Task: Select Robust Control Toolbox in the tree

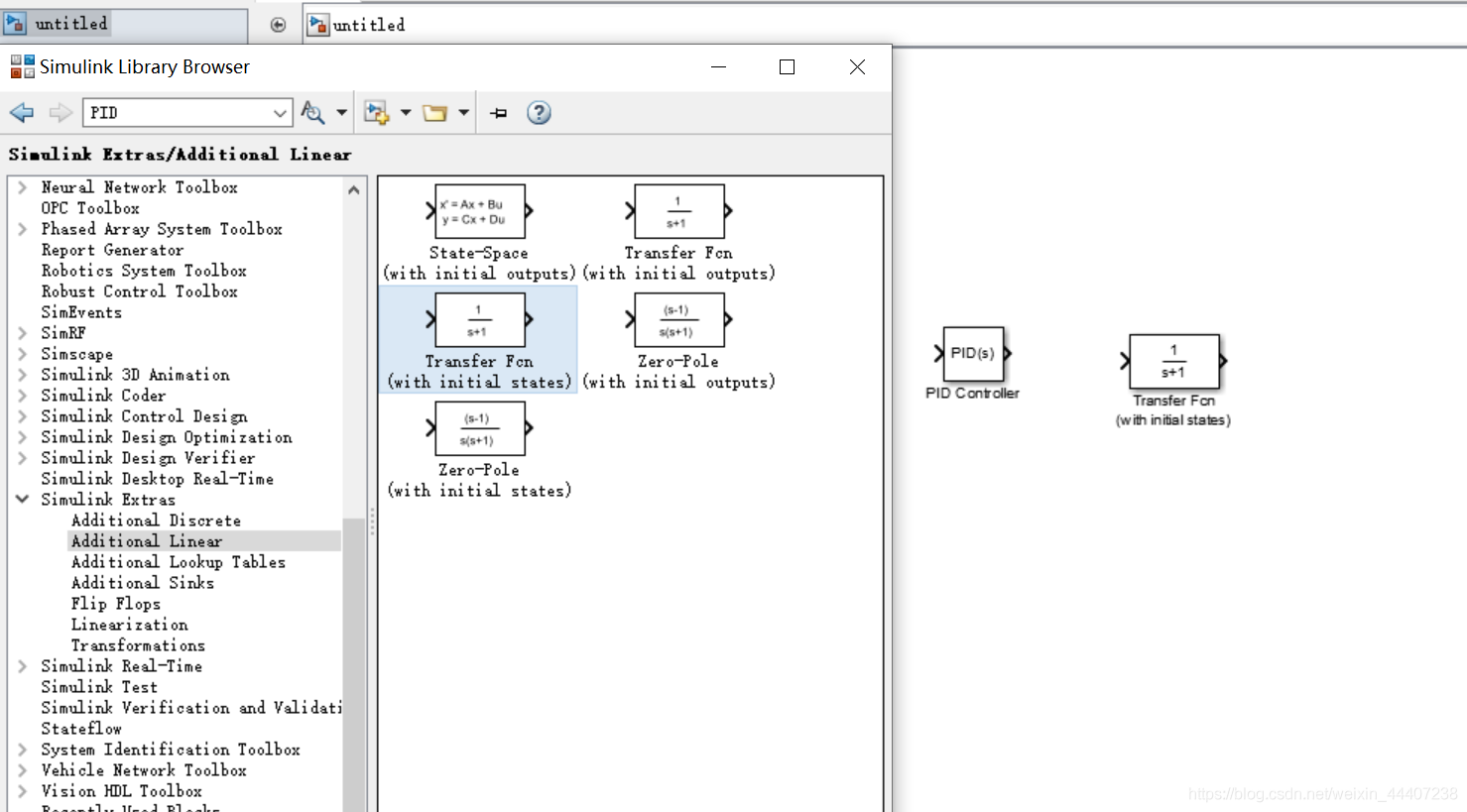Action: [139, 291]
